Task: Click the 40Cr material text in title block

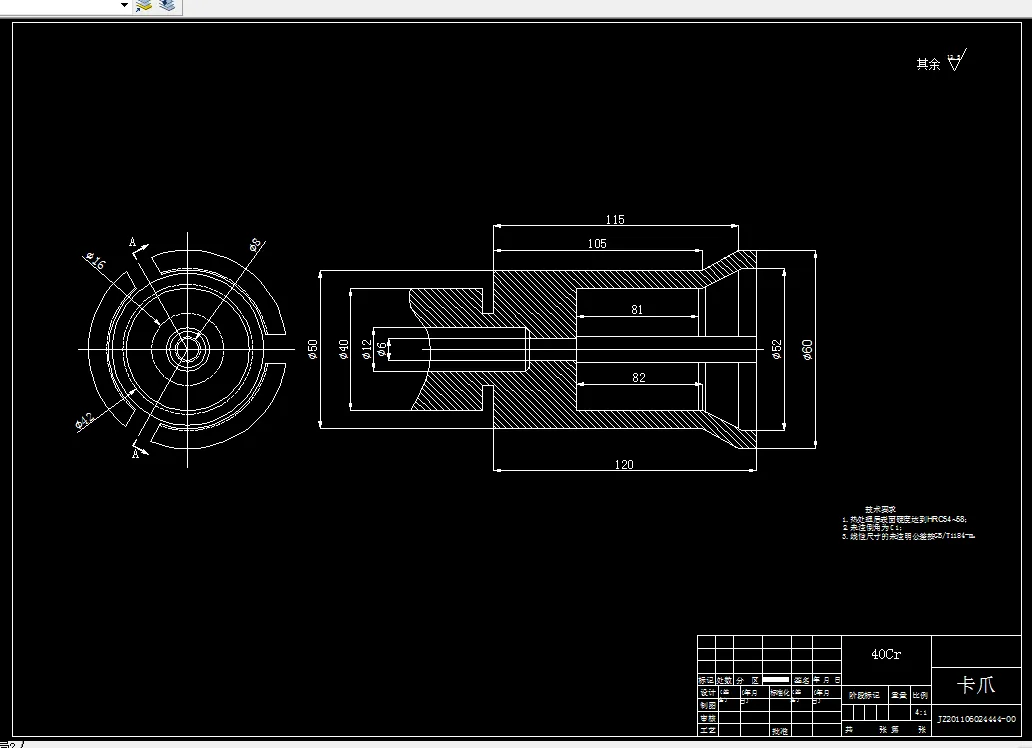Action: coord(886,654)
